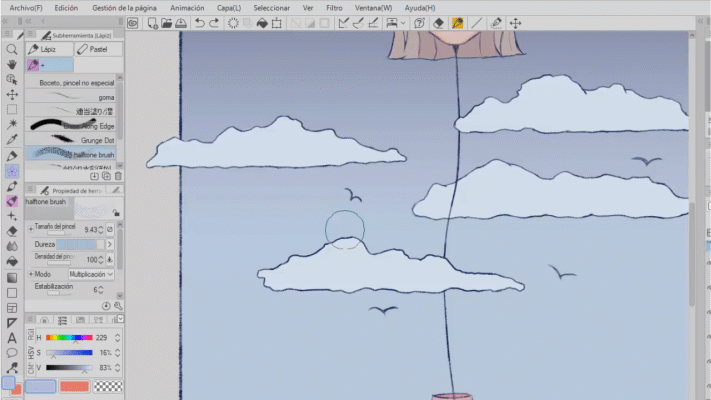Switch to the Lápiz sub tool group
The height and width of the screenshot is (400, 711).
pos(49,49)
